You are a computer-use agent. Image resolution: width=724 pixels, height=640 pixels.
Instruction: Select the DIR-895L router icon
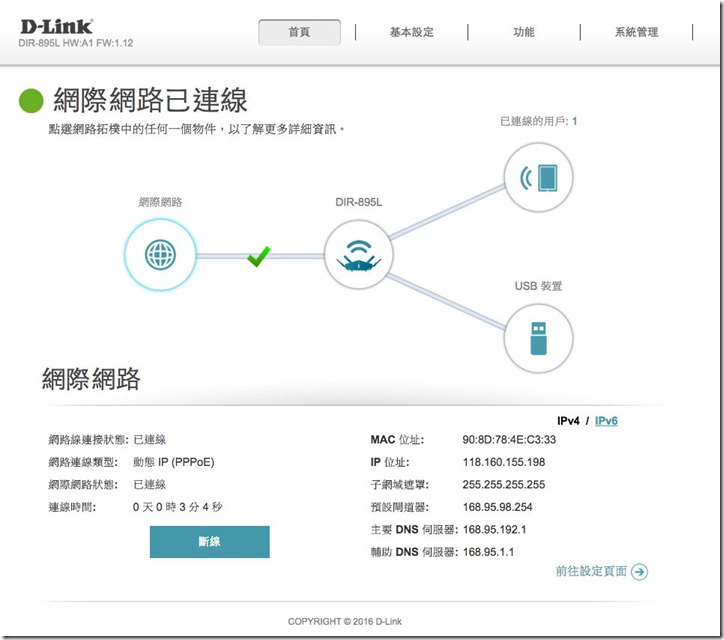pos(359,254)
